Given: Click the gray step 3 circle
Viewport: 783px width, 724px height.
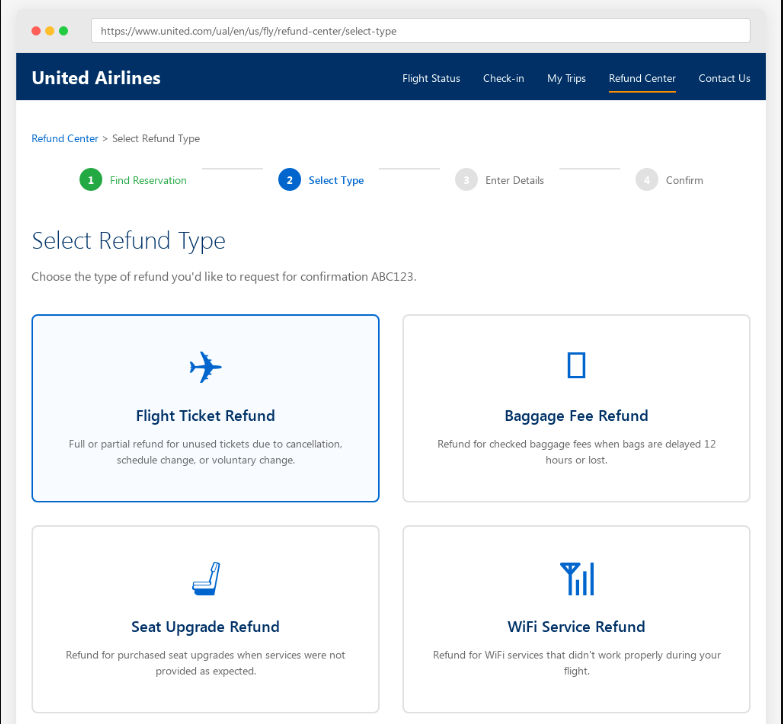Looking at the screenshot, I should tap(465, 180).
